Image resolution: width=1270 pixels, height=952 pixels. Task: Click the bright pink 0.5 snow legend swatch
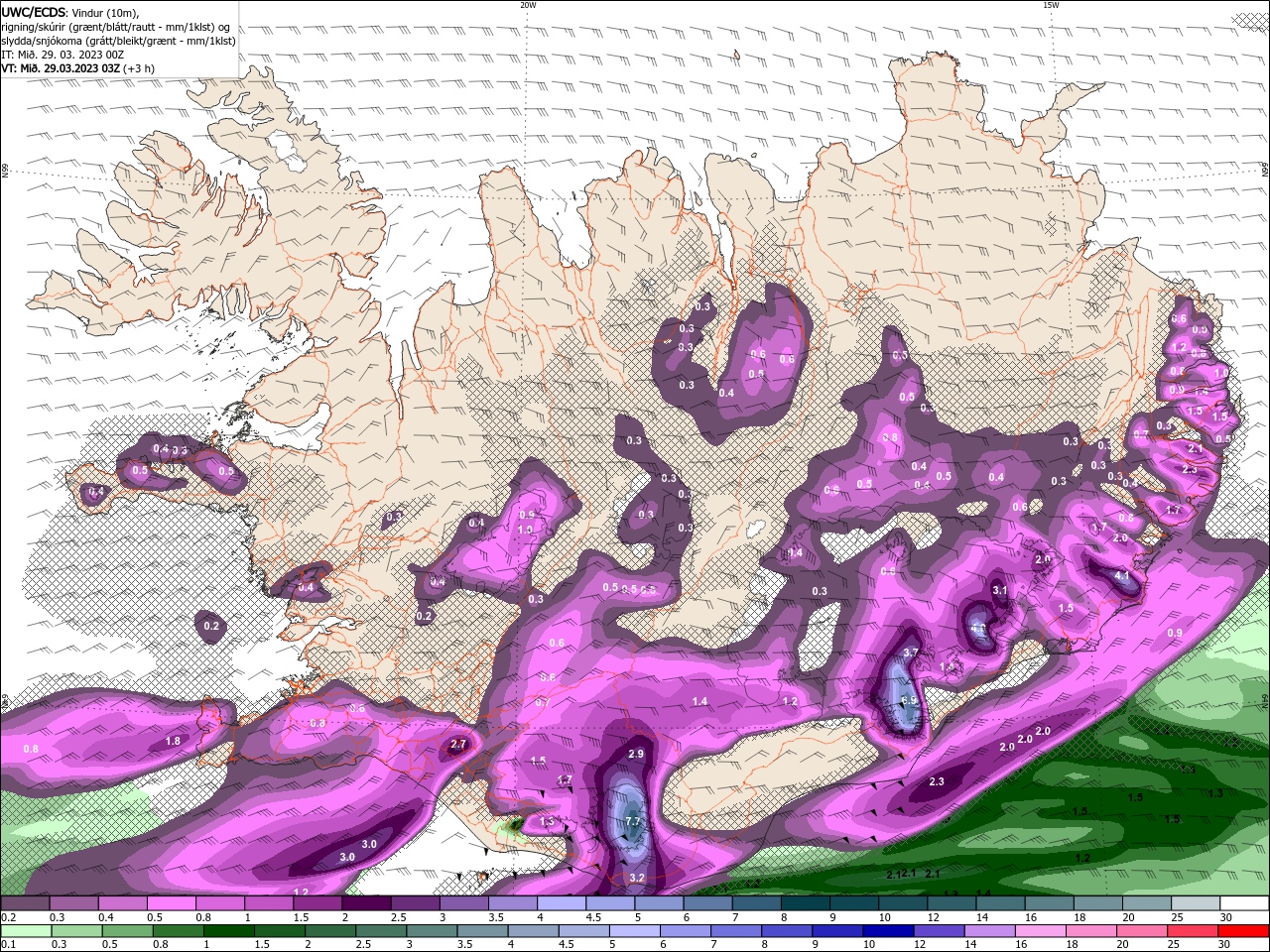coord(173,903)
